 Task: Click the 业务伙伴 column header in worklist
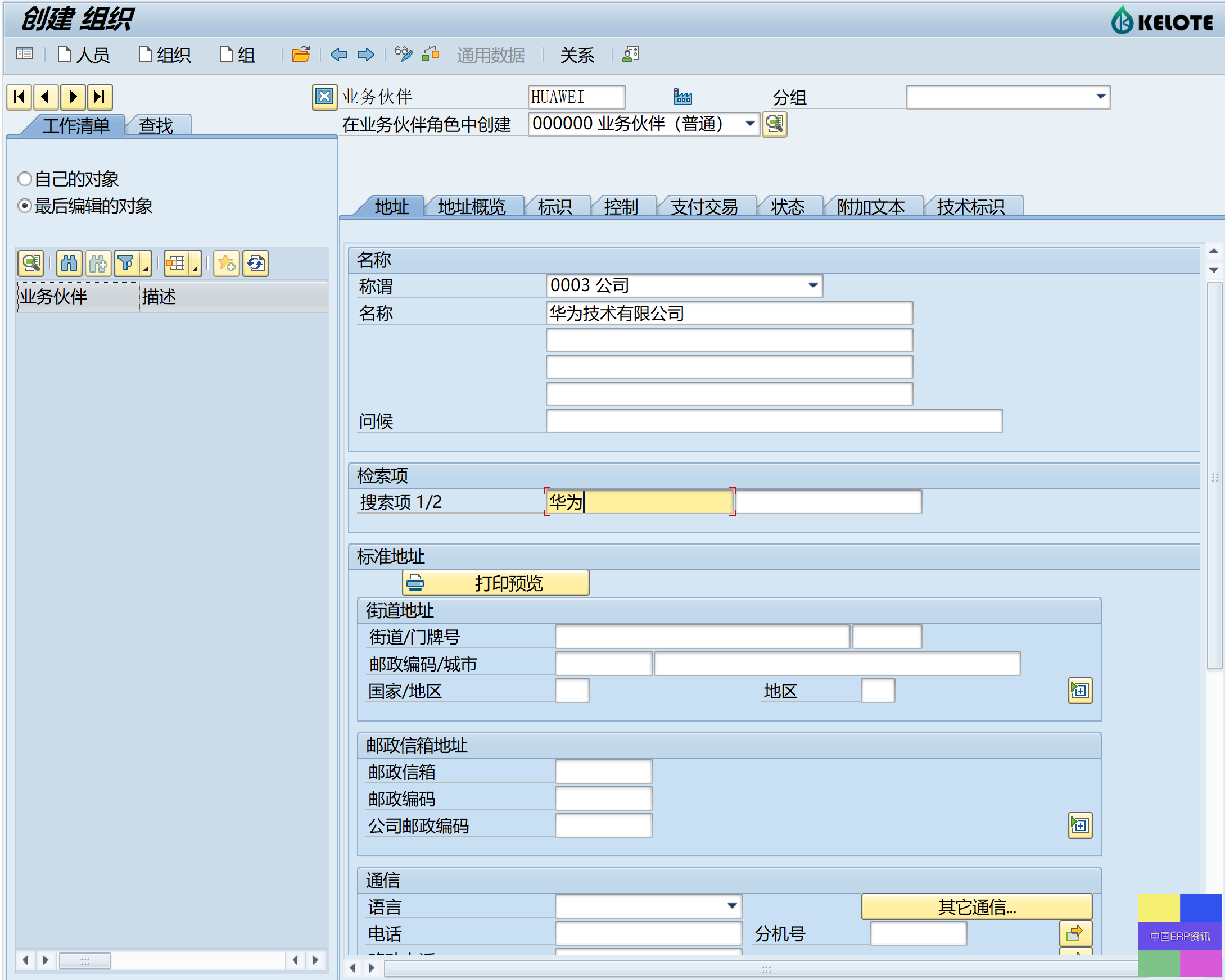(x=78, y=296)
